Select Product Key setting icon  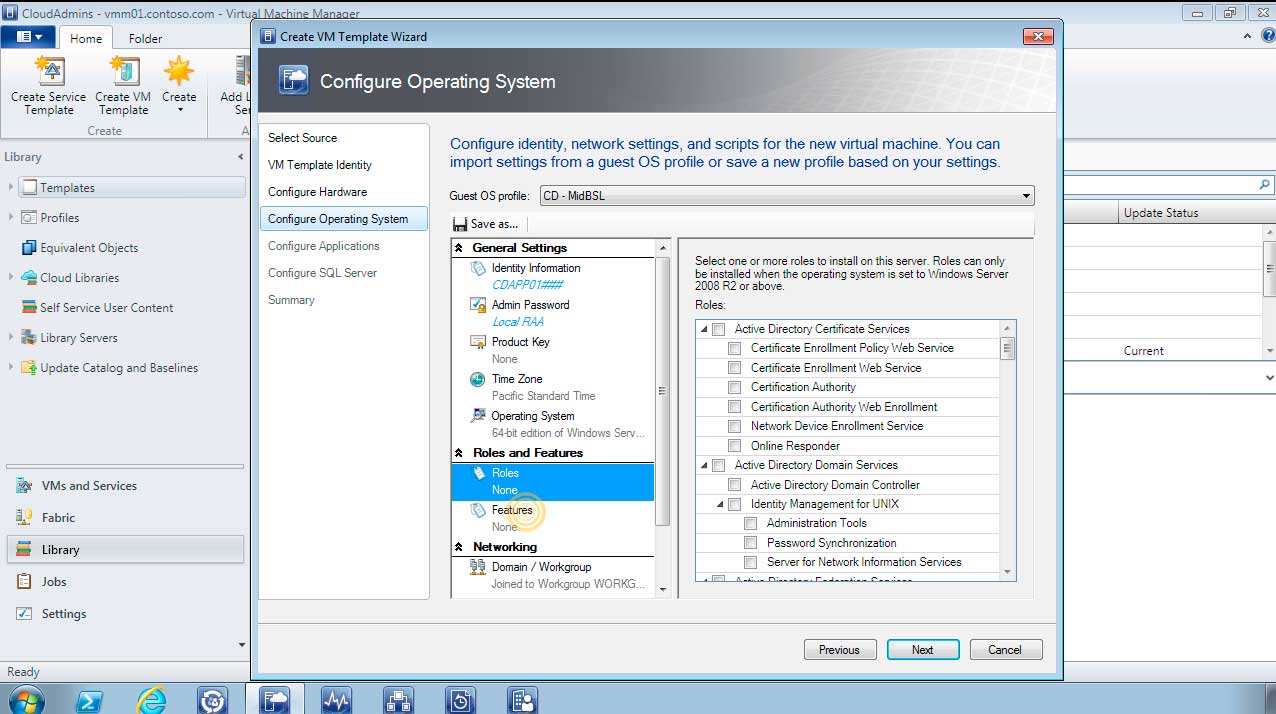[x=478, y=342]
